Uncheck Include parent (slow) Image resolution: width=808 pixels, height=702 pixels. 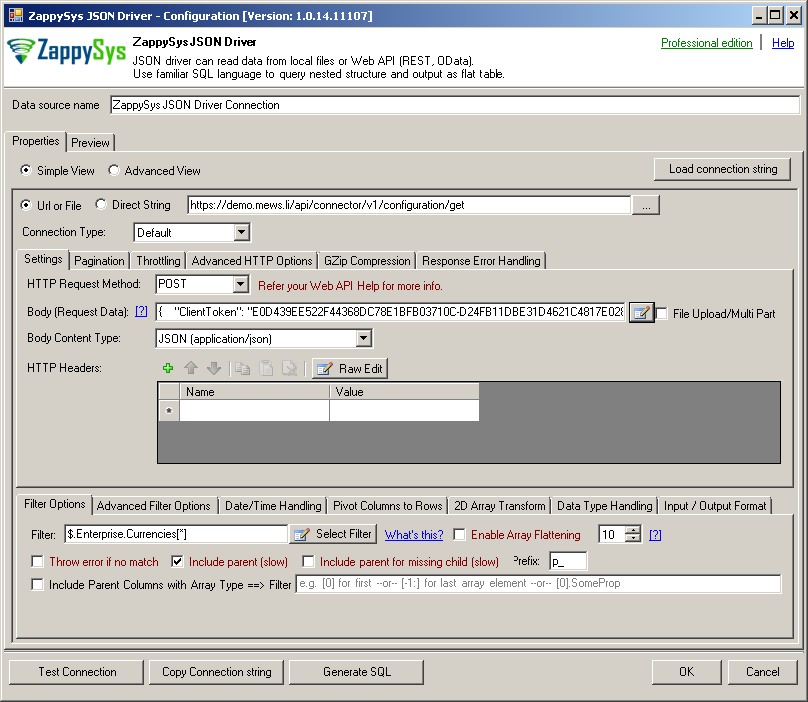178,562
